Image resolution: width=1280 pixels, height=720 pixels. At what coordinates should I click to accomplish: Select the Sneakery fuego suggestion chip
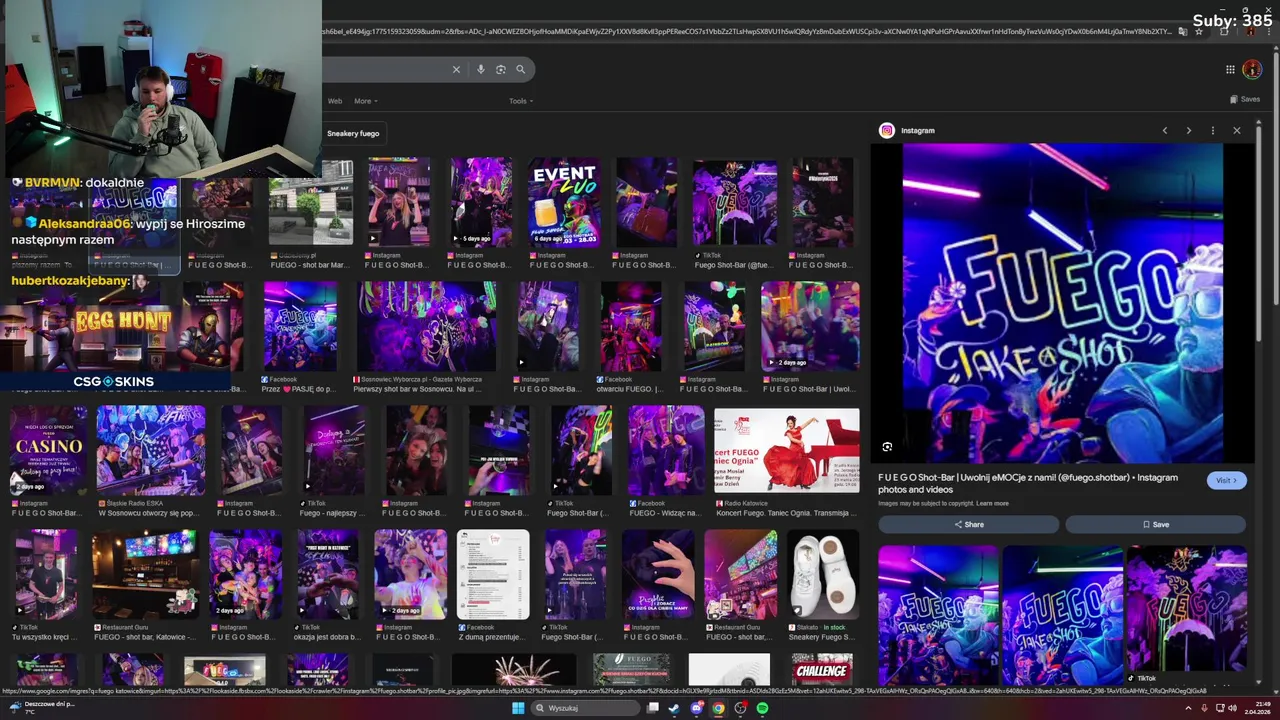[353, 133]
